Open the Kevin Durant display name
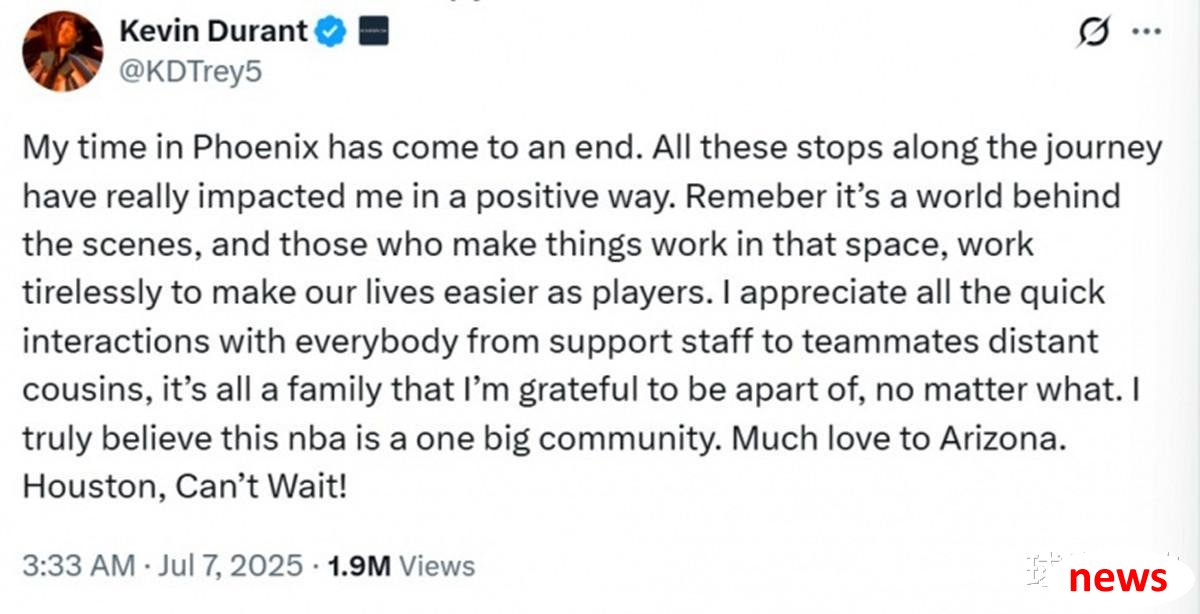 point(213,32)
